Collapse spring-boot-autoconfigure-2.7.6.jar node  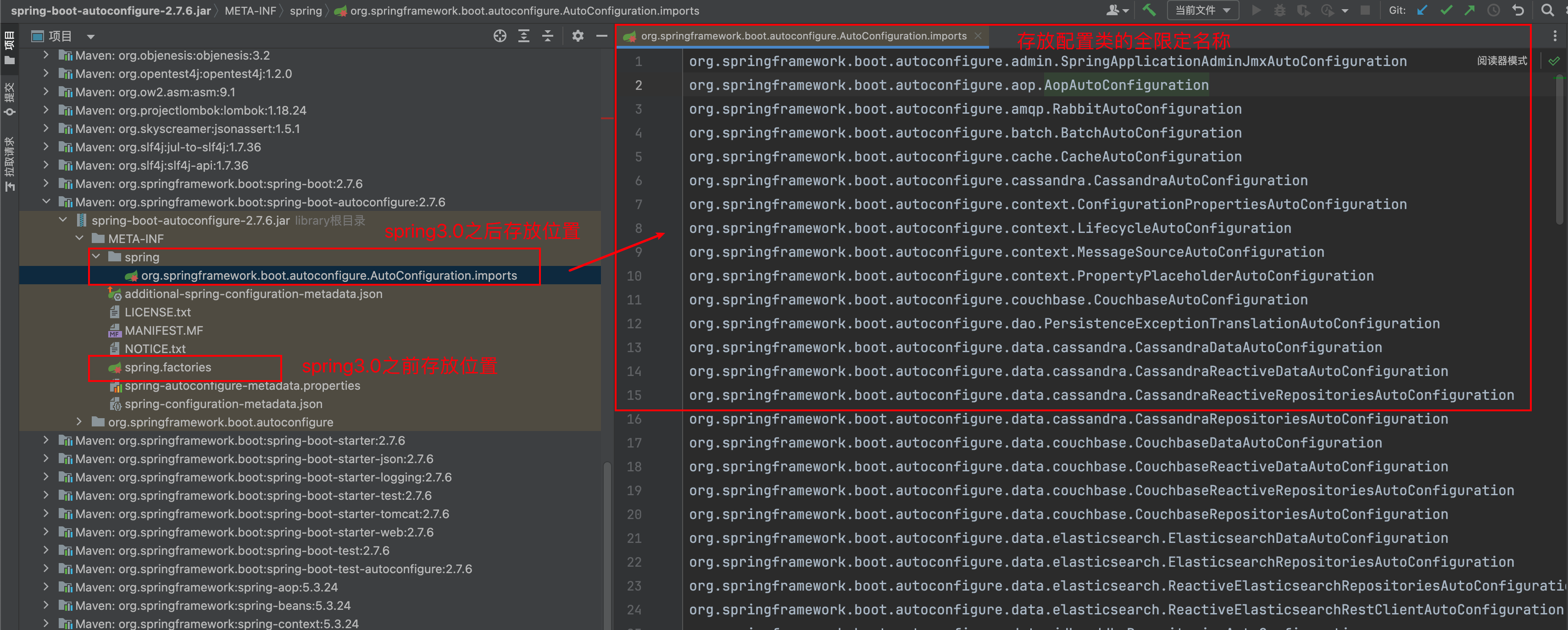63,220
